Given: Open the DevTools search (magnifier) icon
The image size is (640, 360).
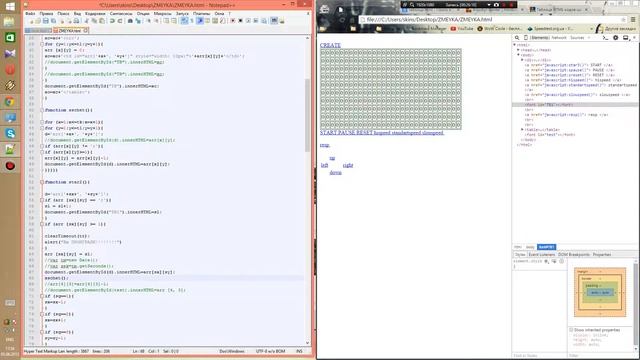Looking at the screenshot, I should tap(517, 38).
